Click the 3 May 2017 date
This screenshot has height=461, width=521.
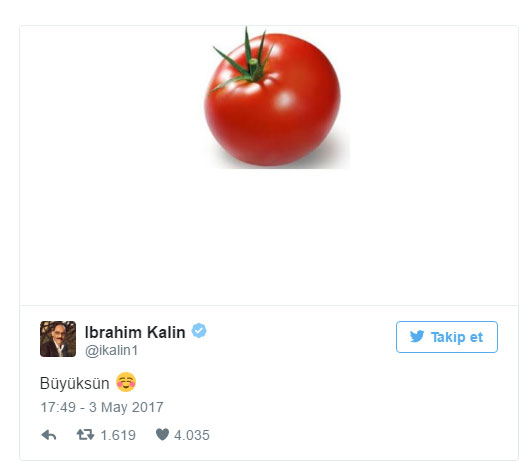tap(126, 407)
